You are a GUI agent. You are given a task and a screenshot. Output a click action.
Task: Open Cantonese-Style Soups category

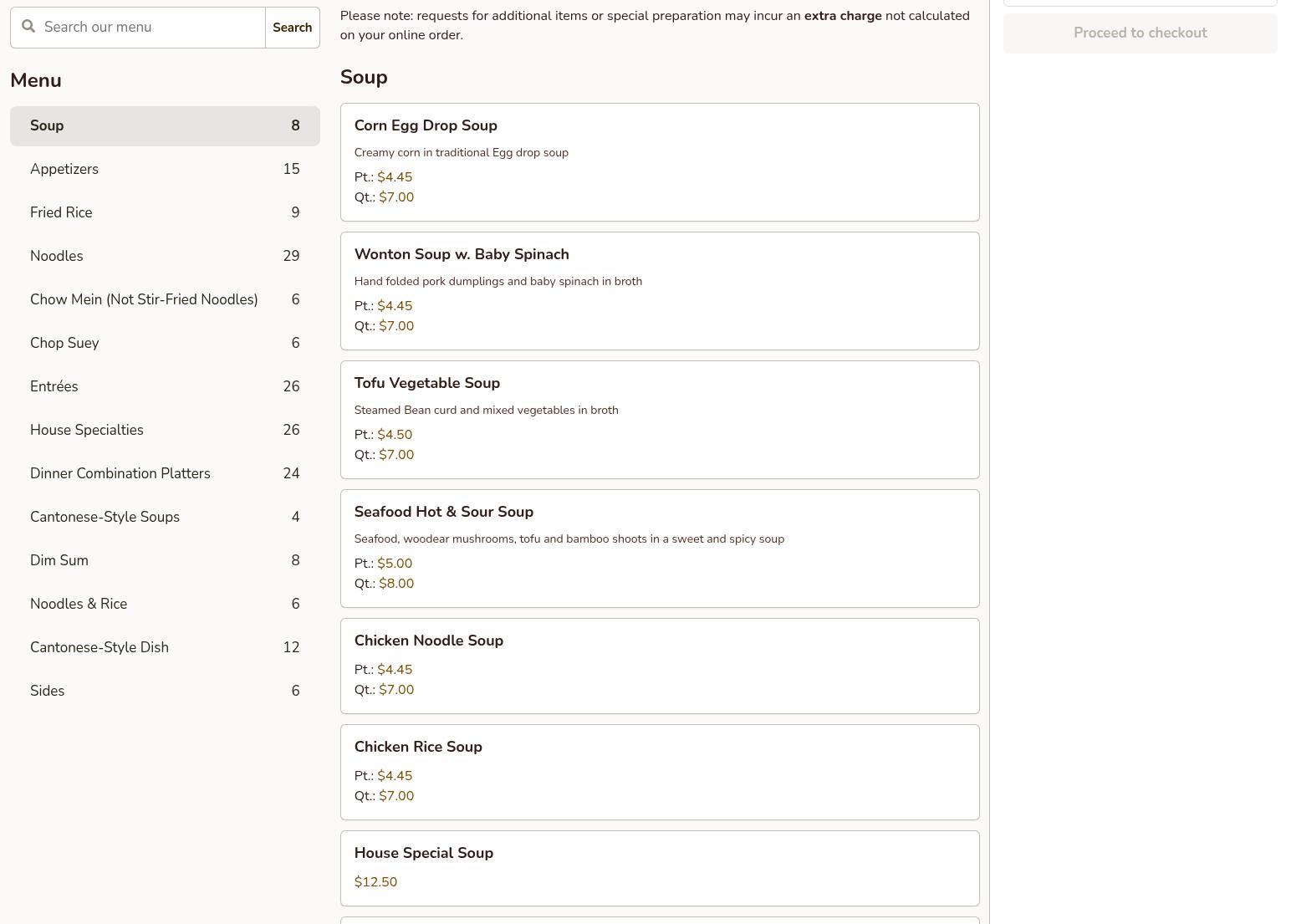click(x=165, y=518)
